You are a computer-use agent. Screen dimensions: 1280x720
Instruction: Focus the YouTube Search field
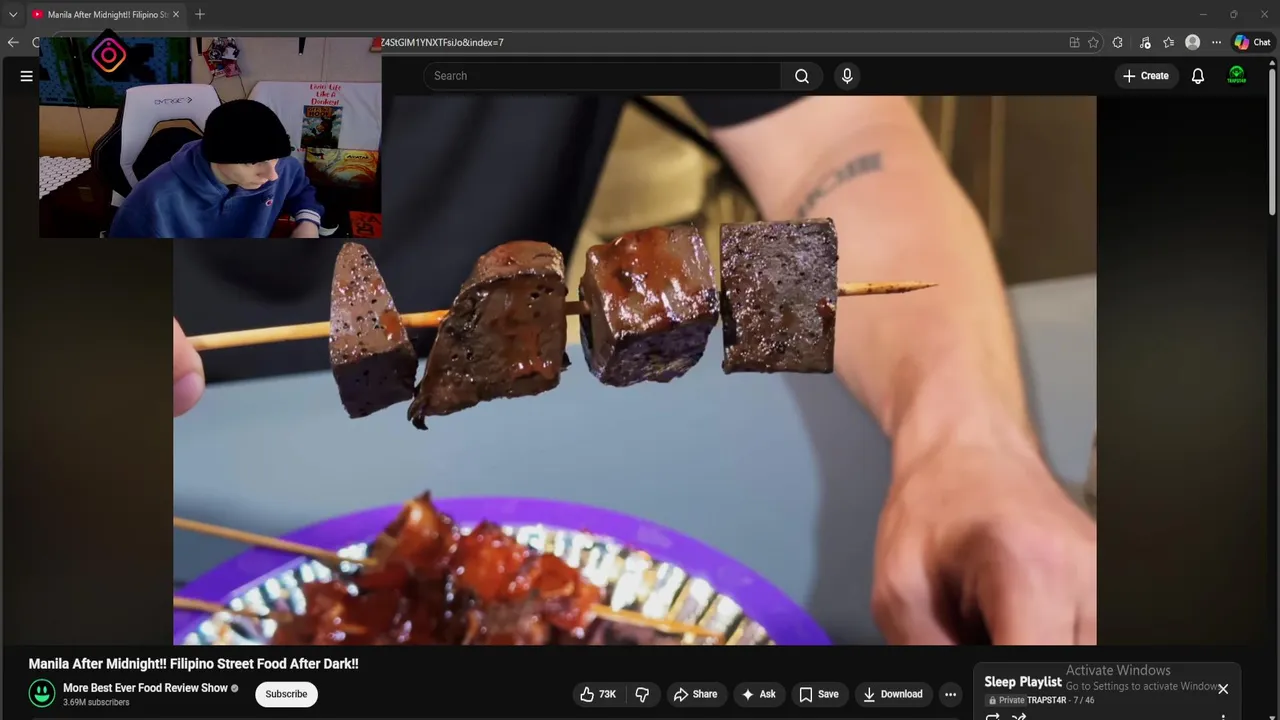603,76
